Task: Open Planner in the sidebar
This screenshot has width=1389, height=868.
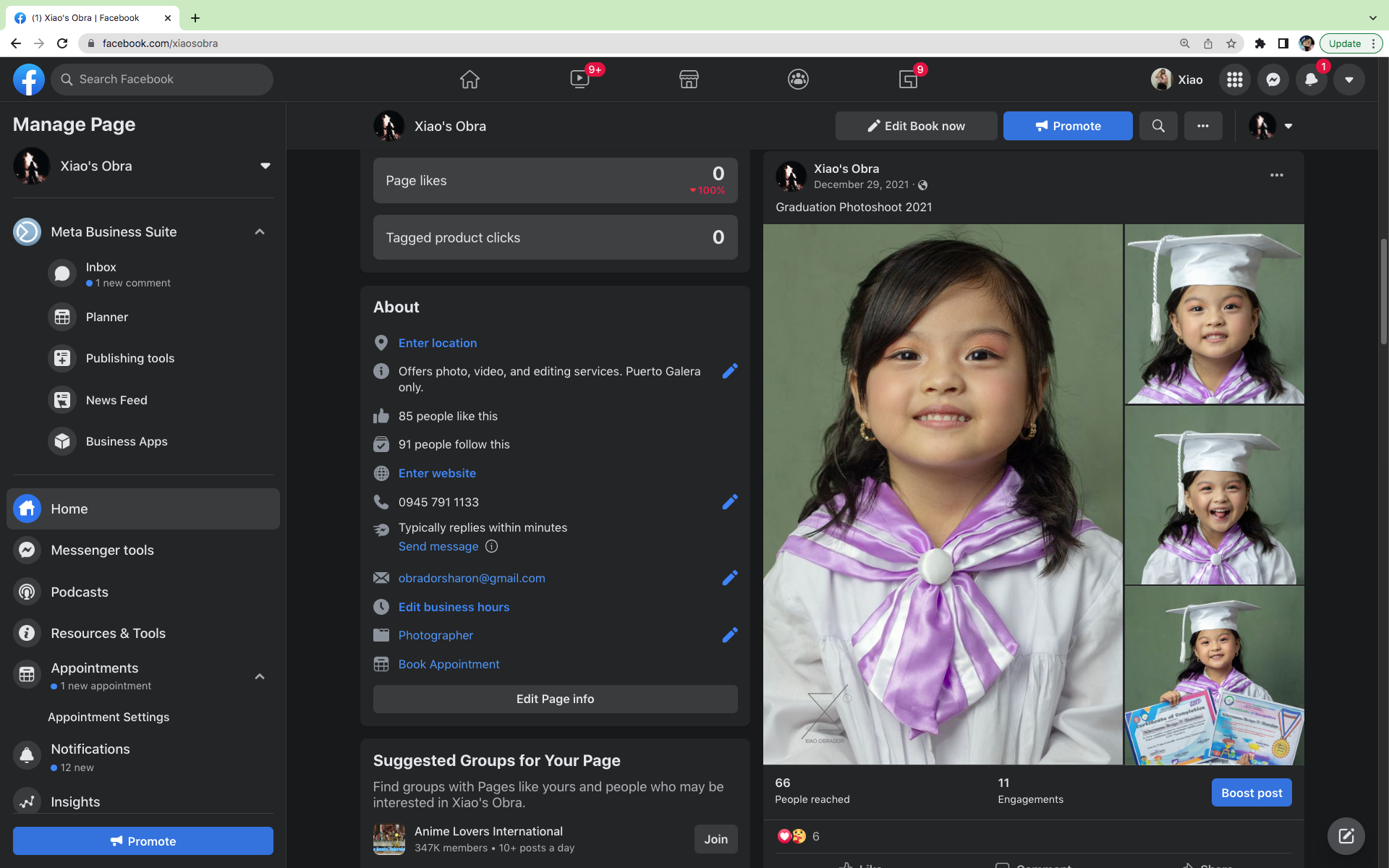Action: (x=159, y=317)
